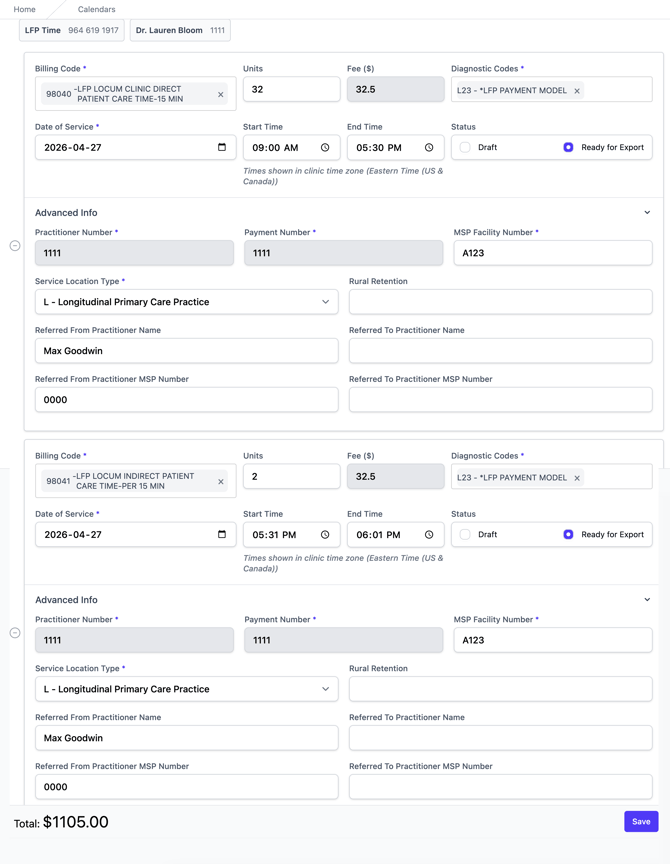Click the Save button
670x864 pixels.
[x=641, y=821]
